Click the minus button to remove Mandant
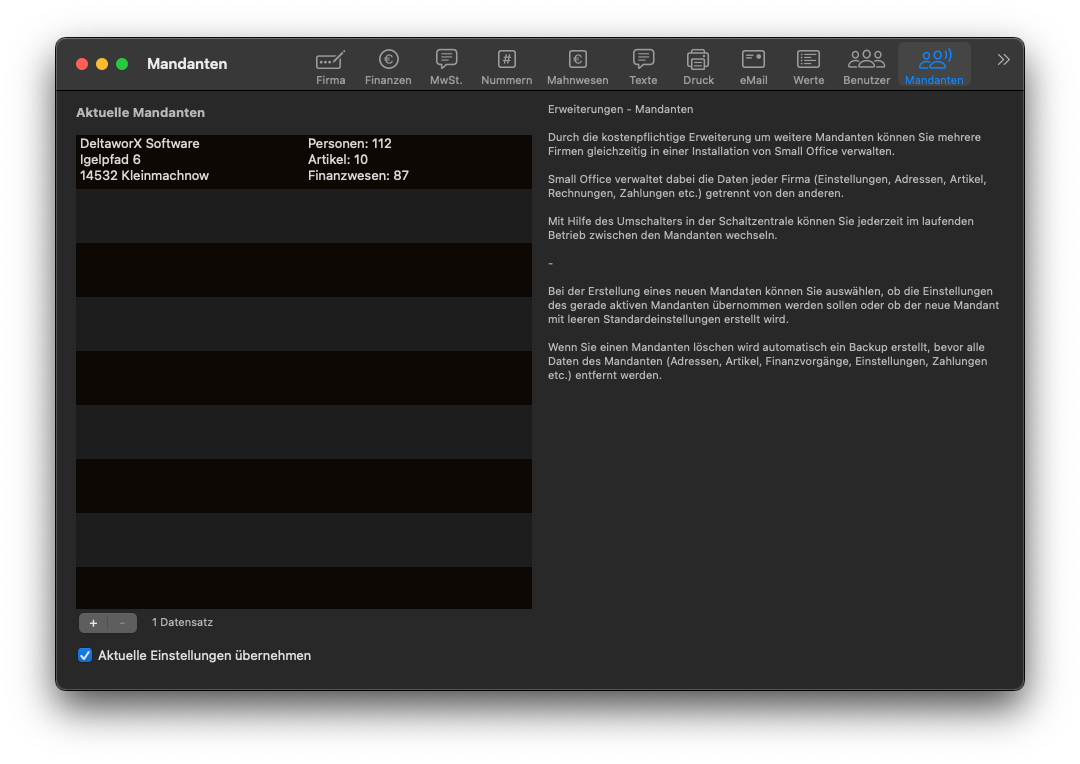The image size is (1080, 764). pos(122,623)
